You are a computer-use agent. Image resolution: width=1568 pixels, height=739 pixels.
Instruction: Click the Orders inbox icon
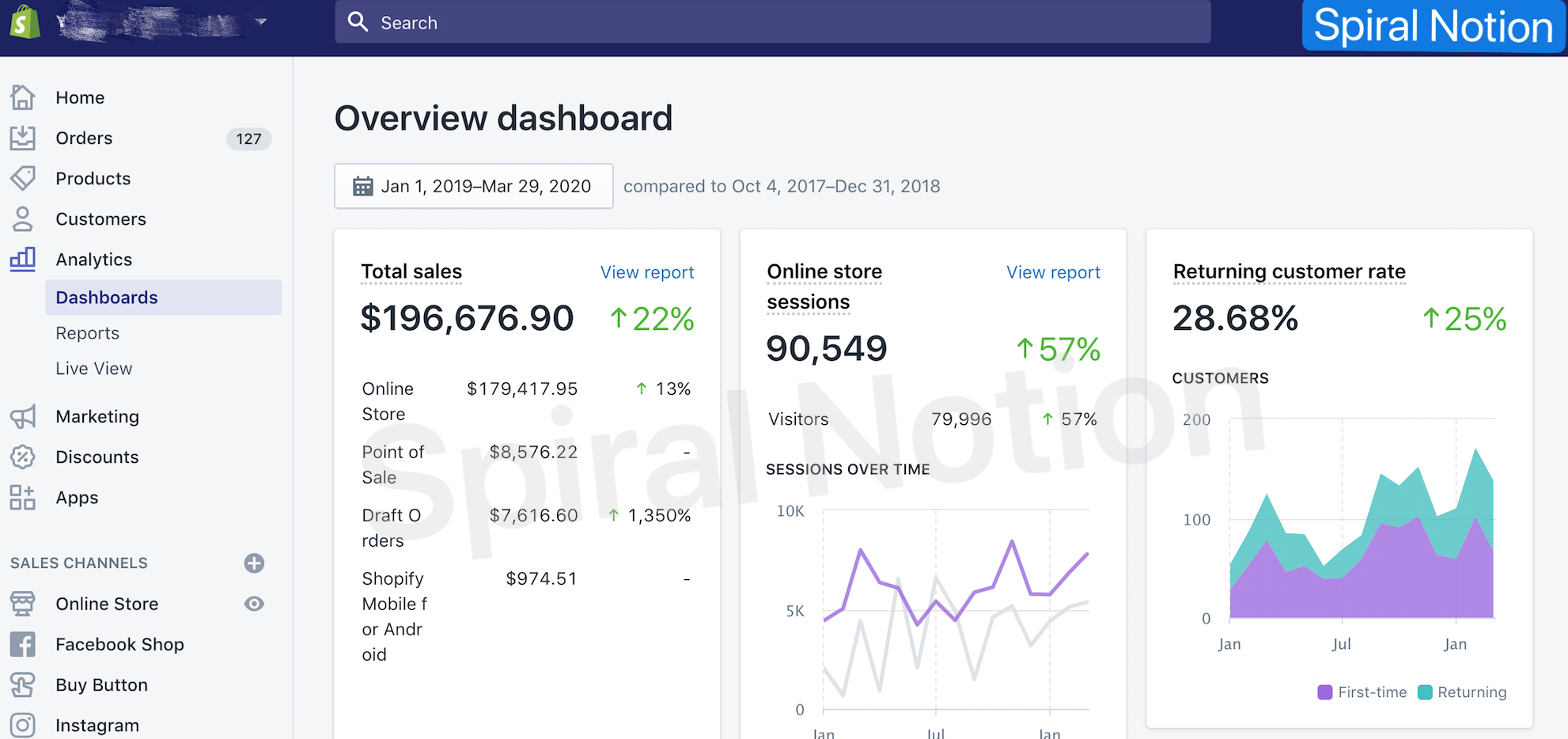tap(23, 138)
